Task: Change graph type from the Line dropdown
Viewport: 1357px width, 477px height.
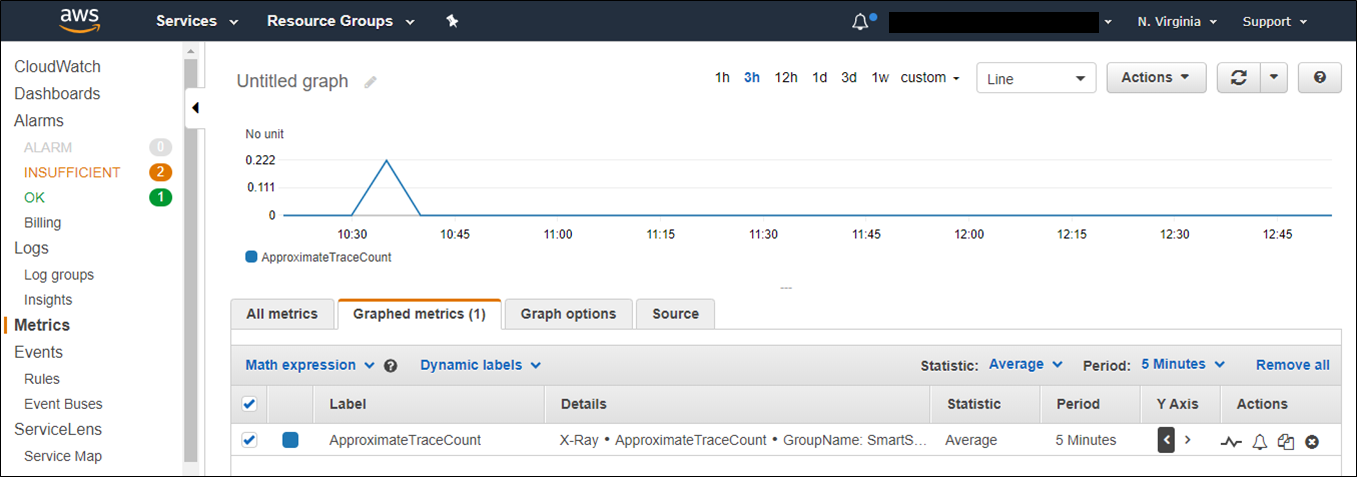Action: coord(1036,78)
